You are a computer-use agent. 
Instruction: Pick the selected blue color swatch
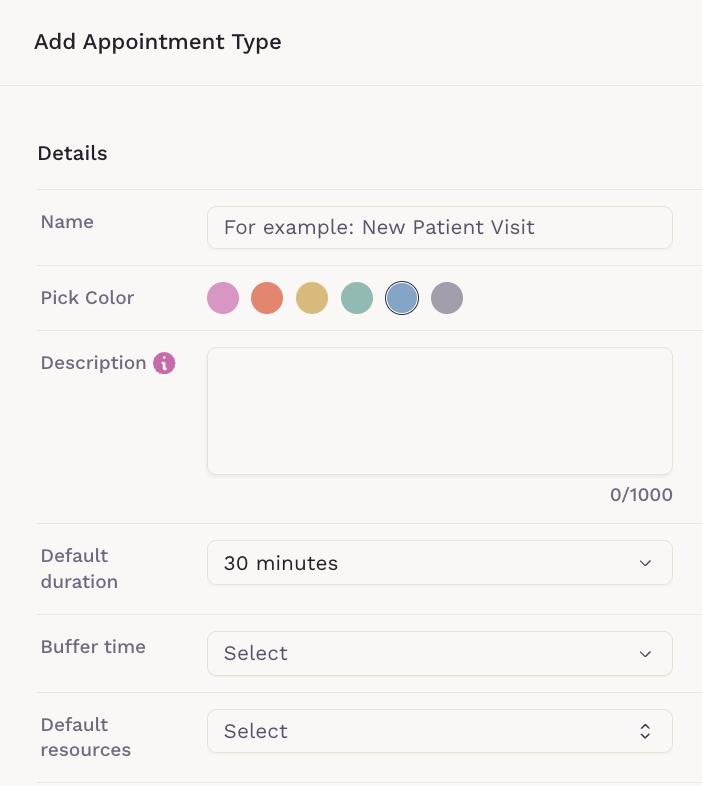[402, 298]
